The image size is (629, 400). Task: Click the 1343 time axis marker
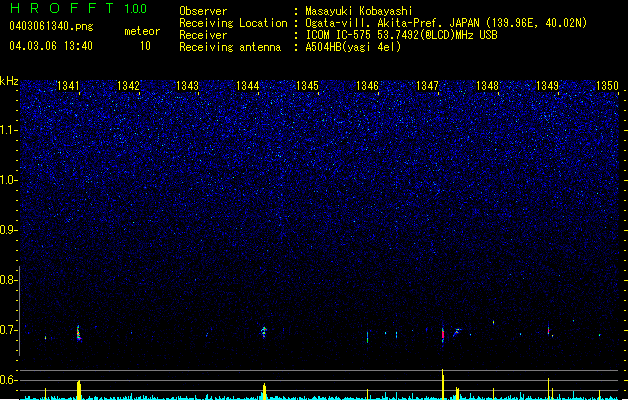pos(188,86)
